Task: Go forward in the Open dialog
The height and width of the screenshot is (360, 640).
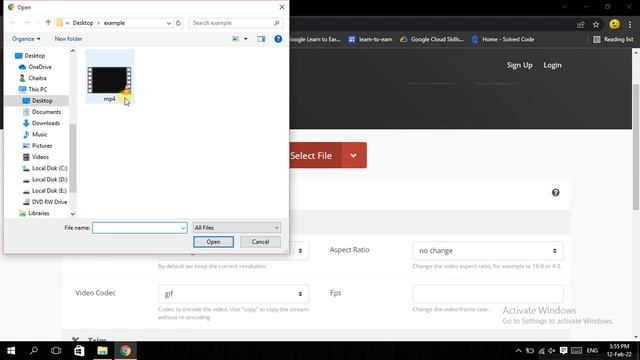Action: point(27,23)
